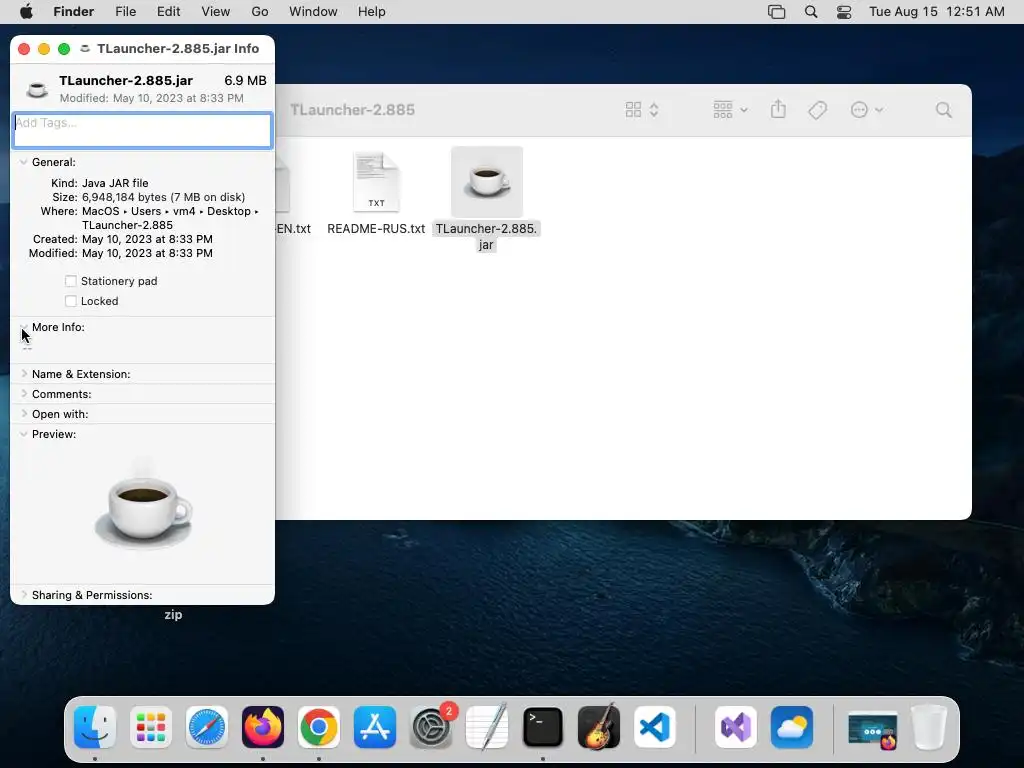Click the coffee cup preview image
Viewport: 1024px width, 768px height.
point(143,508)
